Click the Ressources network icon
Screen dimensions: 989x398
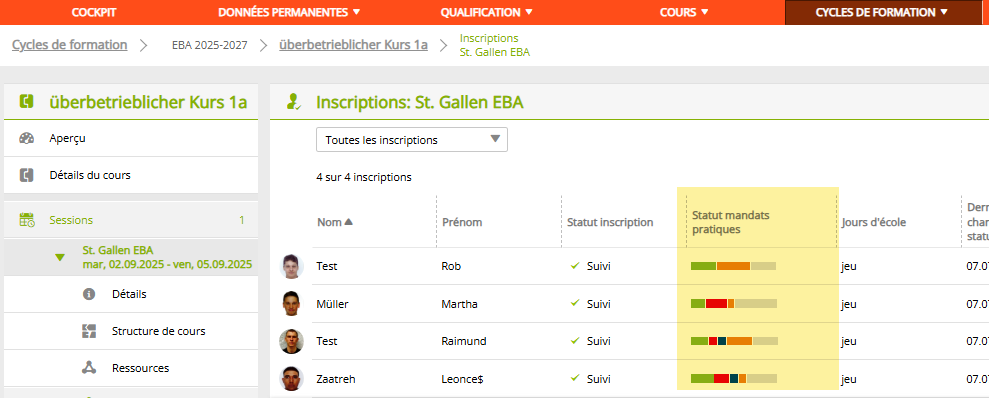tap(89, 368)
